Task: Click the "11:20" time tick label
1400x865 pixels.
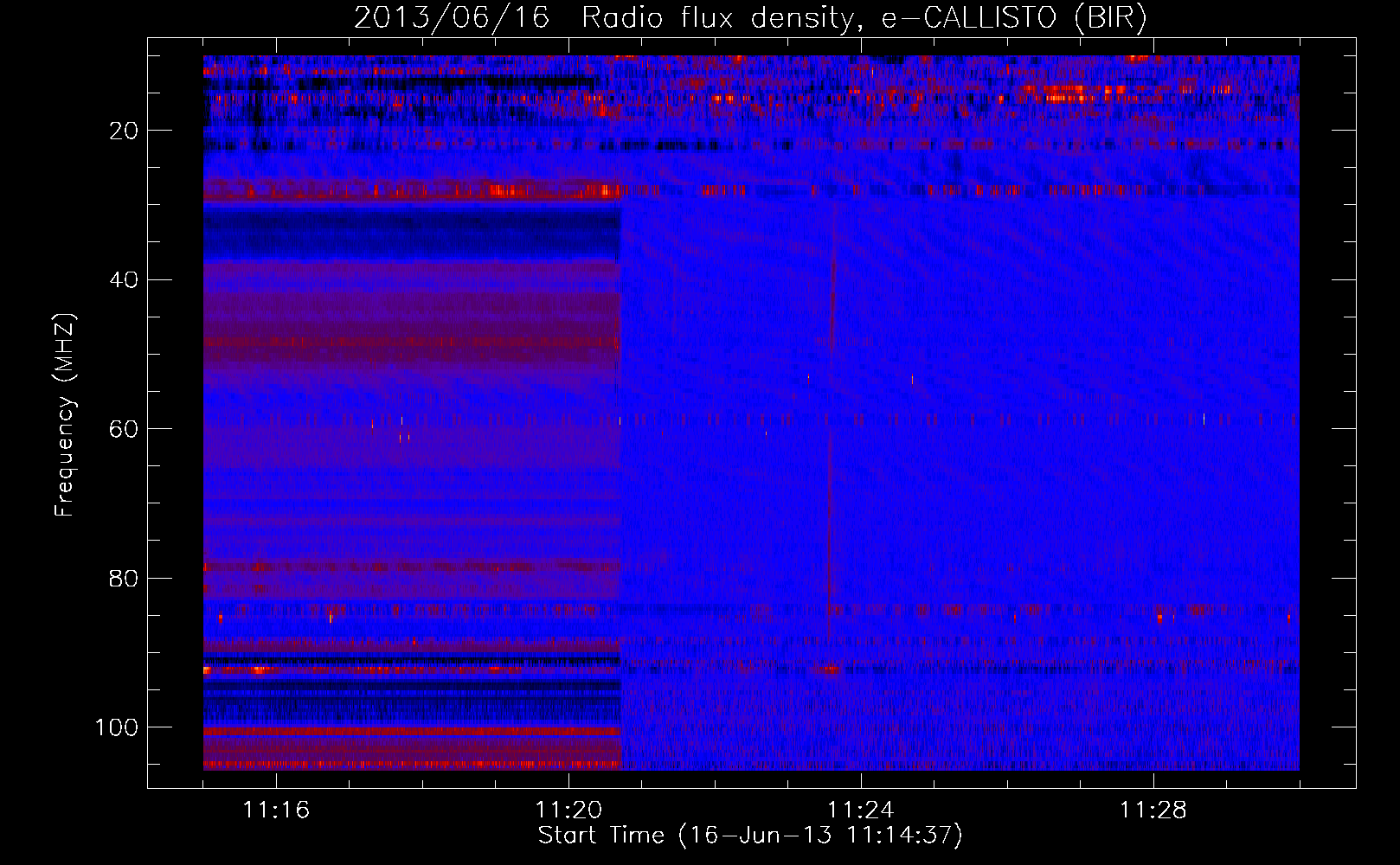Action: tap(568, 810)
